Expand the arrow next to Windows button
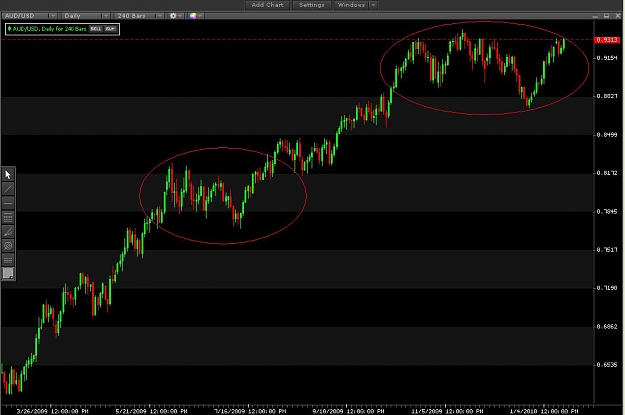The height and width of the screenshot is (415, 625). [x=373, y=5]
